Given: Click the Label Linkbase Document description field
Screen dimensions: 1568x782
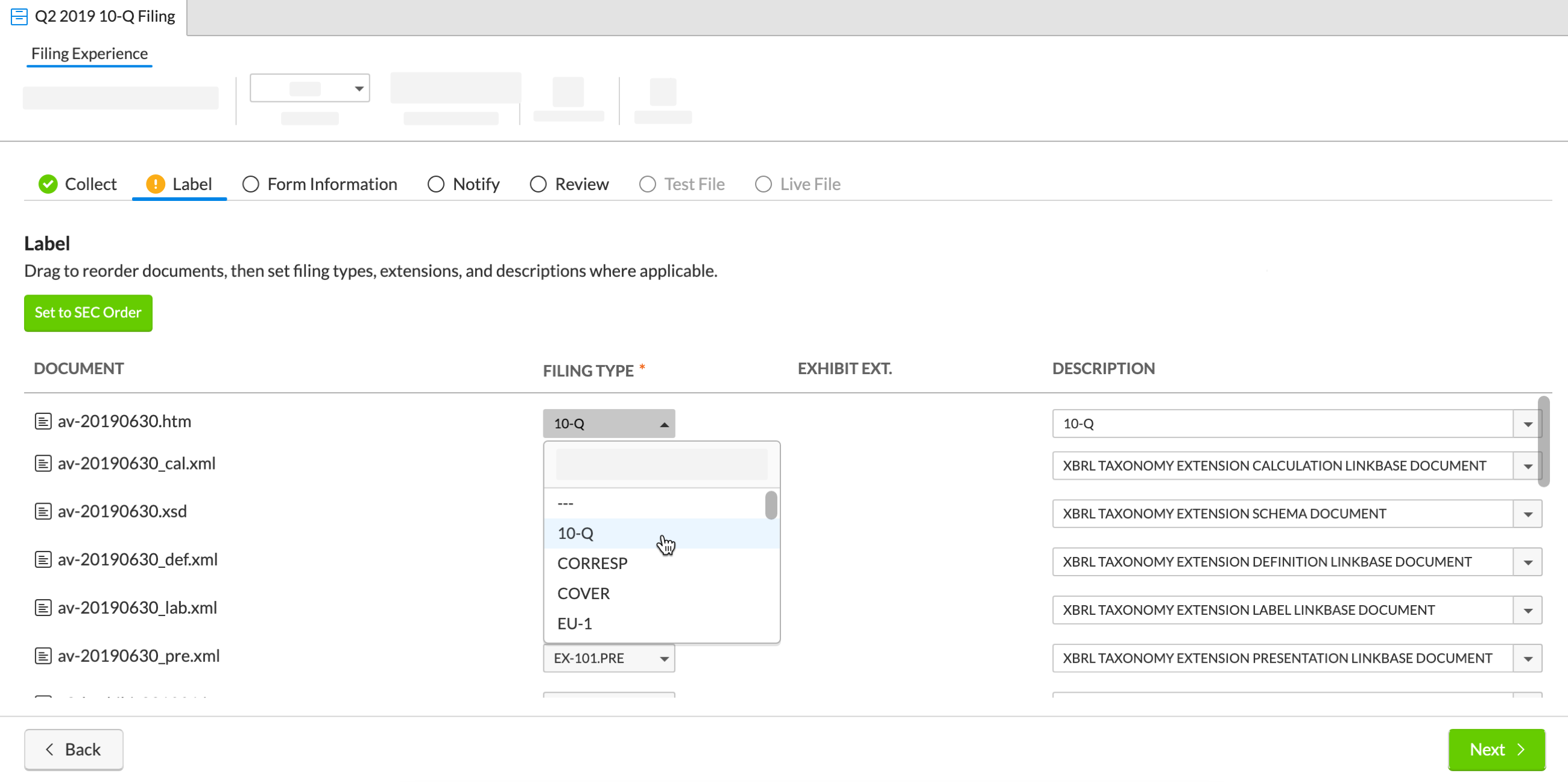Looking at the screenshot, I should 1283,609.
